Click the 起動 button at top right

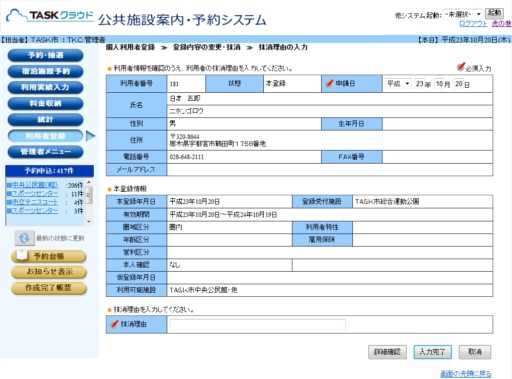(494, 13)
